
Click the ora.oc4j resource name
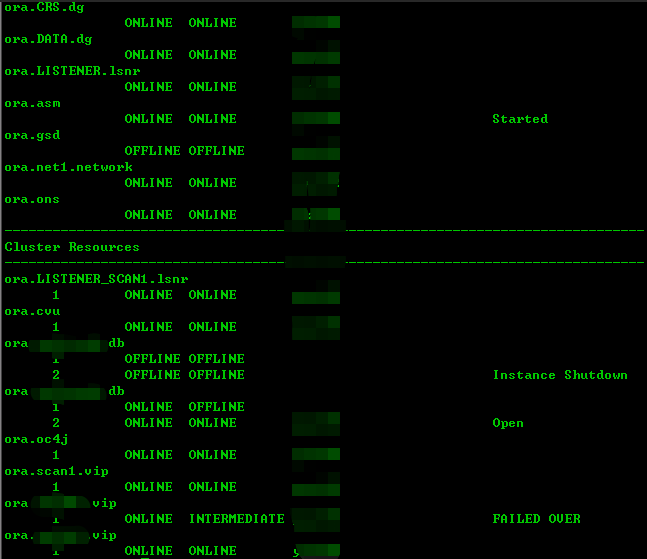click(x=36, y=439)
